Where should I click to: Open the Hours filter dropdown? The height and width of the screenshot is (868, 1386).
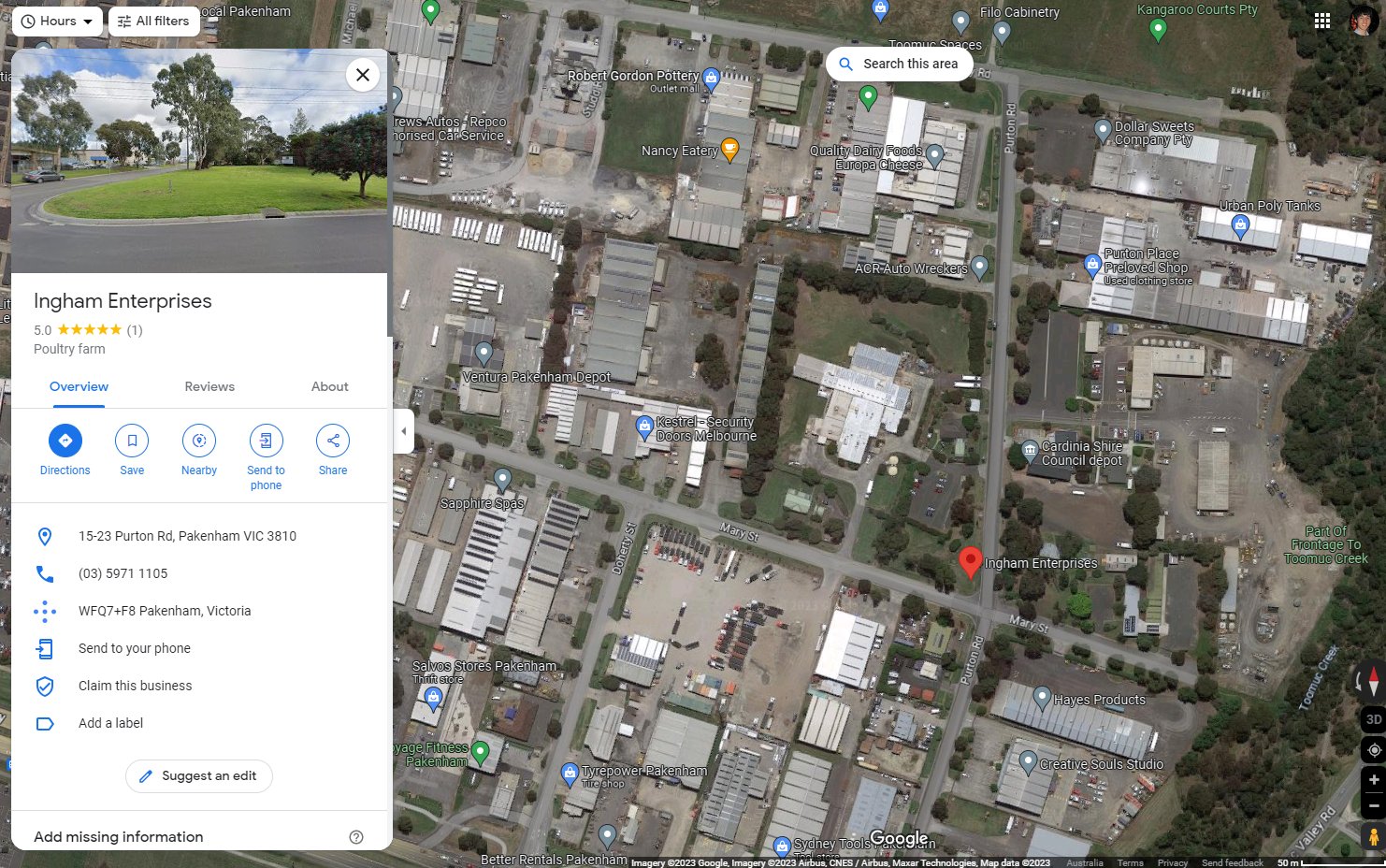[57, 21]
